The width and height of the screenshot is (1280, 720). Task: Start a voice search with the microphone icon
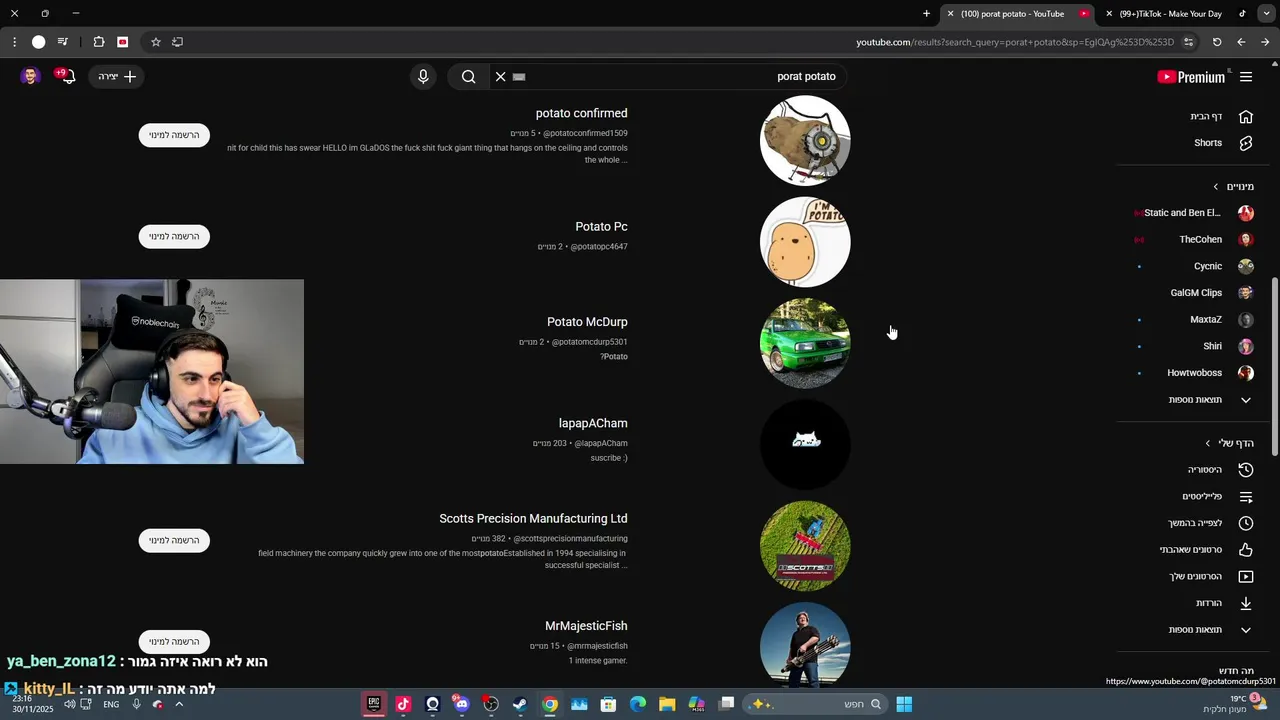[423, 76]
